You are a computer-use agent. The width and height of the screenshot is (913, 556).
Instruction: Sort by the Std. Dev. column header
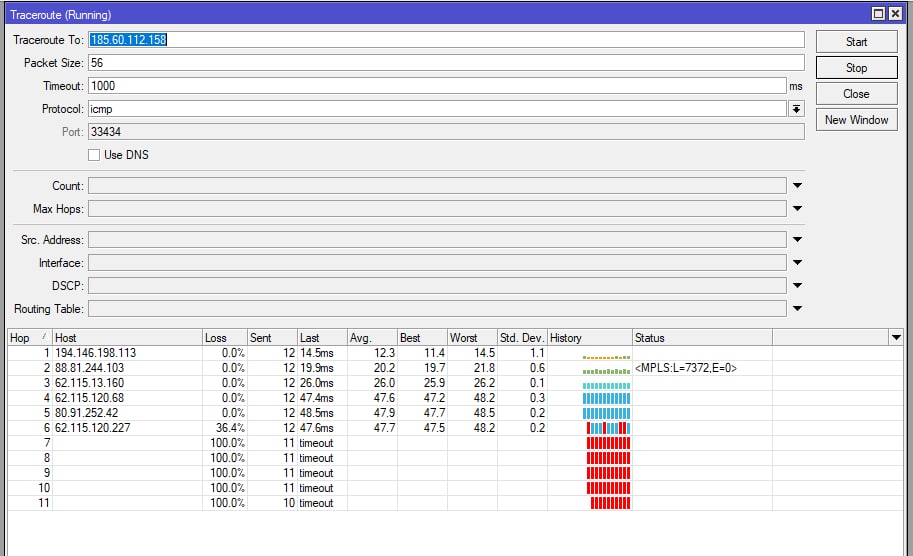pyautogui.click(x=523, y=338)
